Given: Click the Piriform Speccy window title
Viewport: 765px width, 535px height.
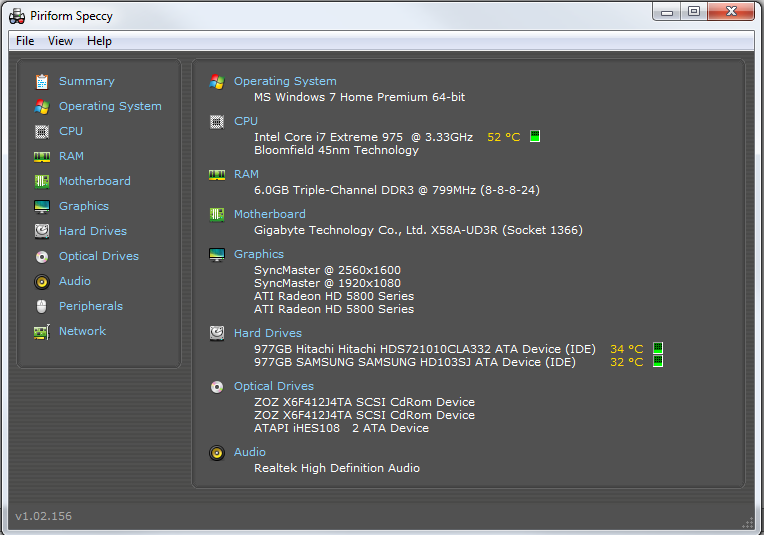Looking at the screenshot, I should point(71,16).
